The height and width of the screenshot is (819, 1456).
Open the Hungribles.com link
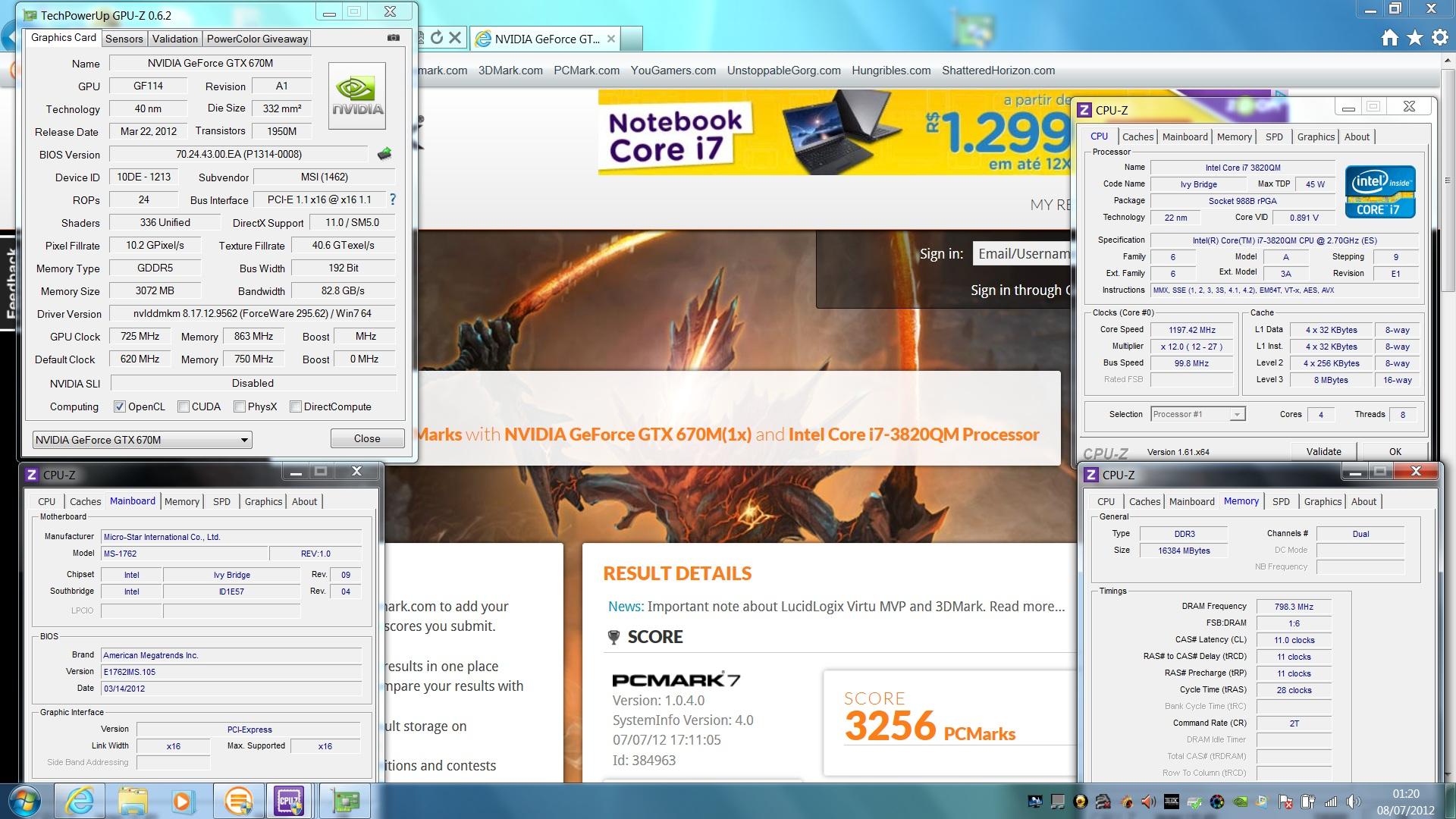[x=891, y=71]
